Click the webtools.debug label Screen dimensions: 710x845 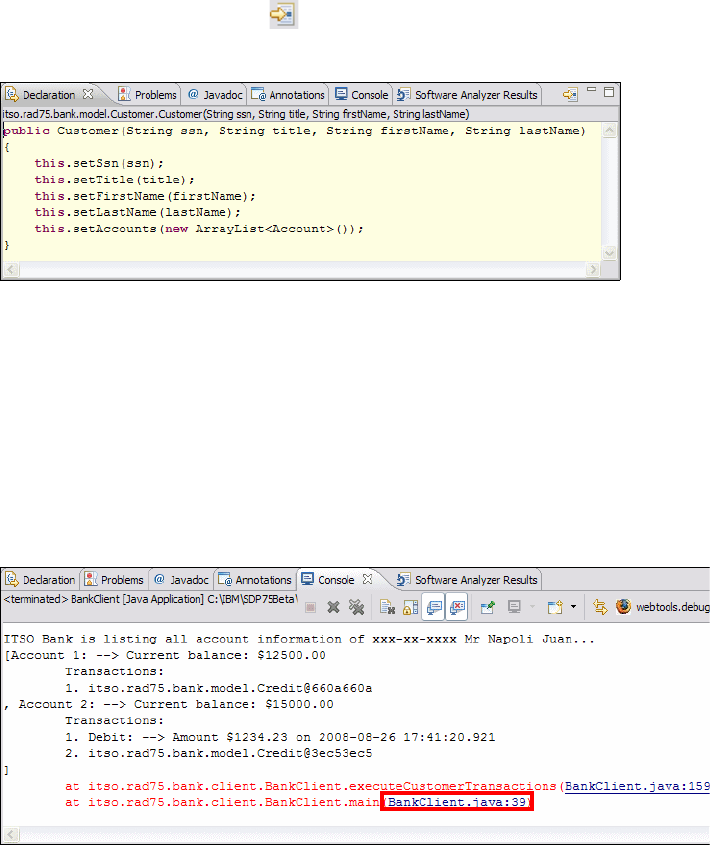[x=672, y=607]
